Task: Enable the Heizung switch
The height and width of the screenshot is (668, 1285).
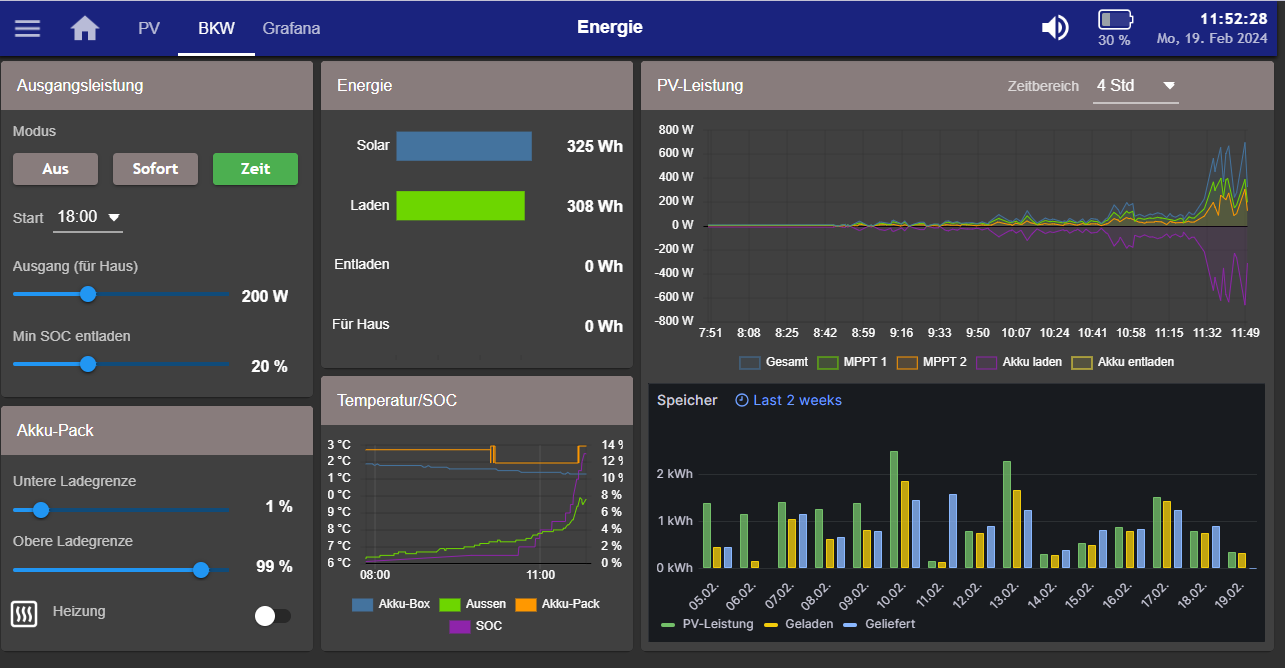Action: (x=272, y=616)
